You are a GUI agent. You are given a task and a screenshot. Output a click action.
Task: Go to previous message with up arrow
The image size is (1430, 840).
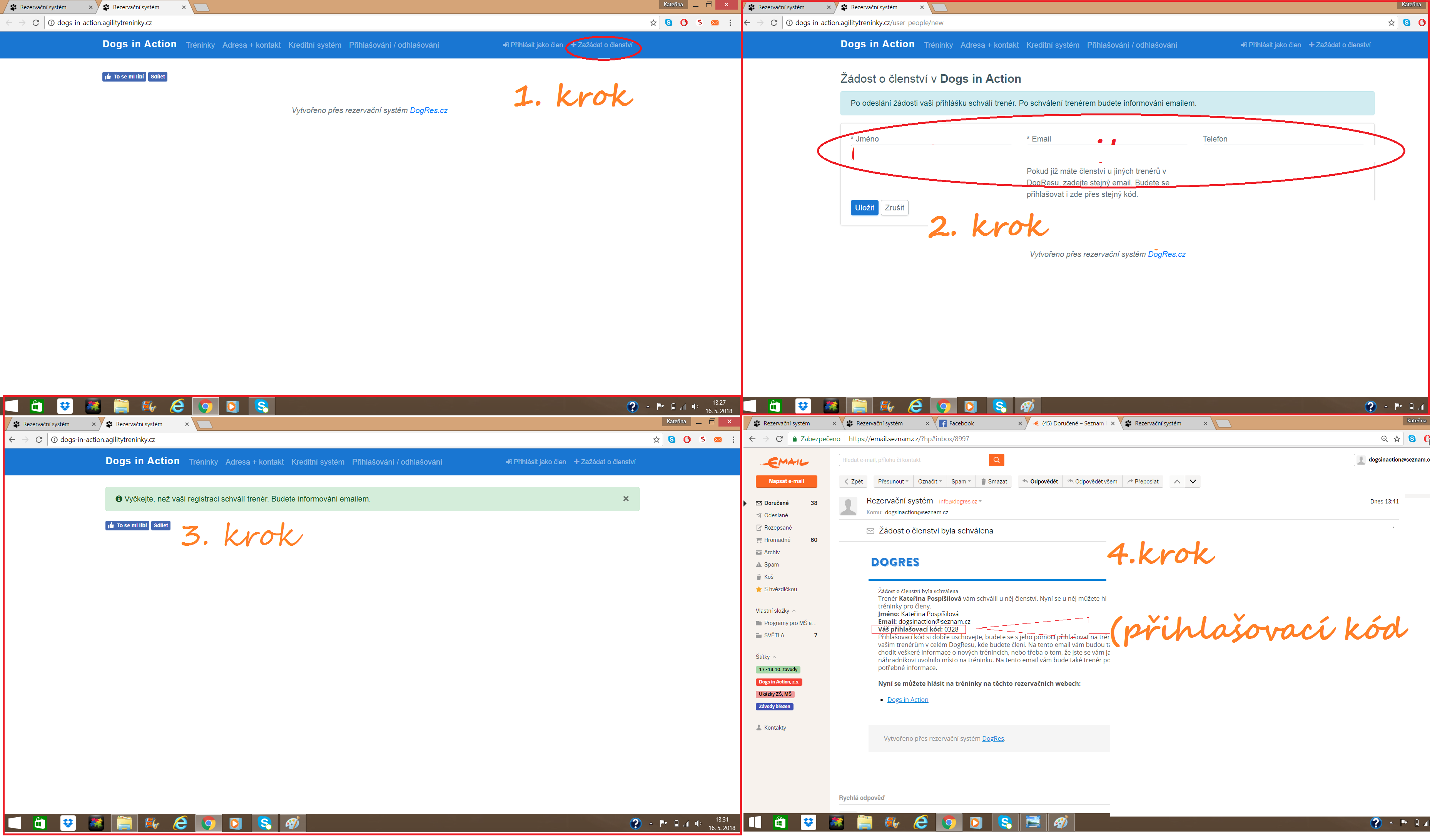coord(1177,482)
